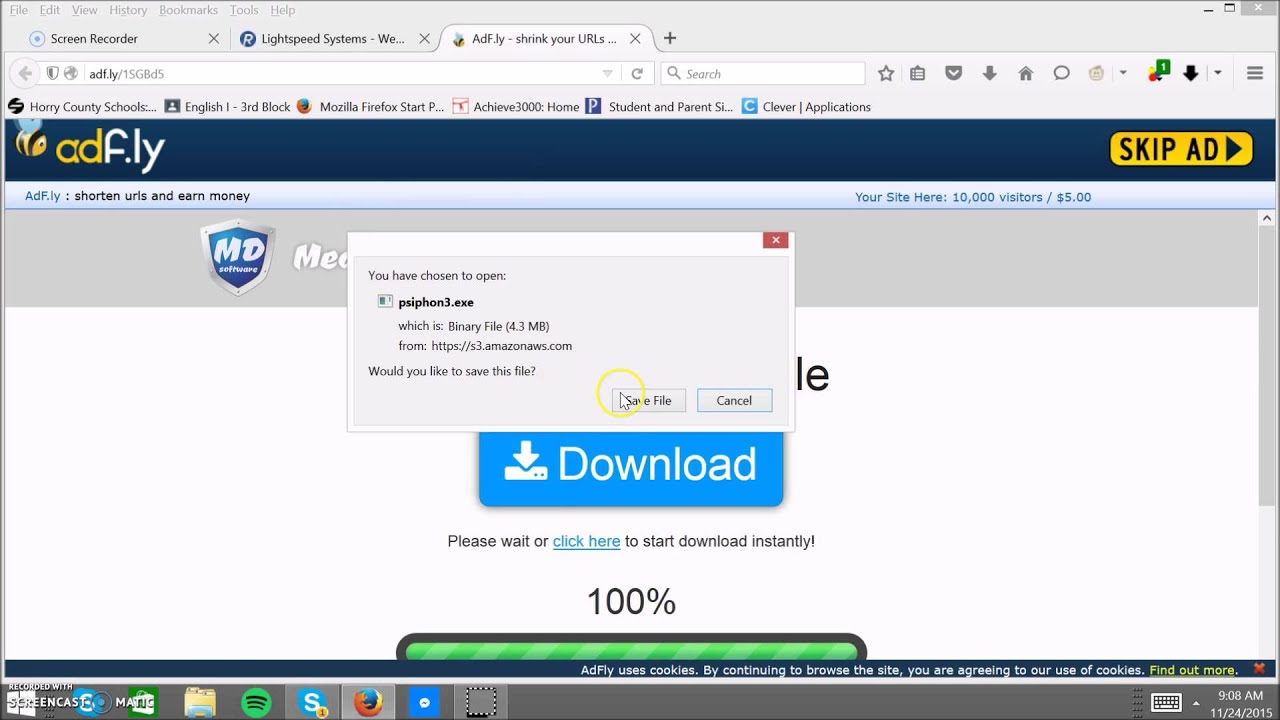Click the adf.ly bee logo

[x=90, y=149]
